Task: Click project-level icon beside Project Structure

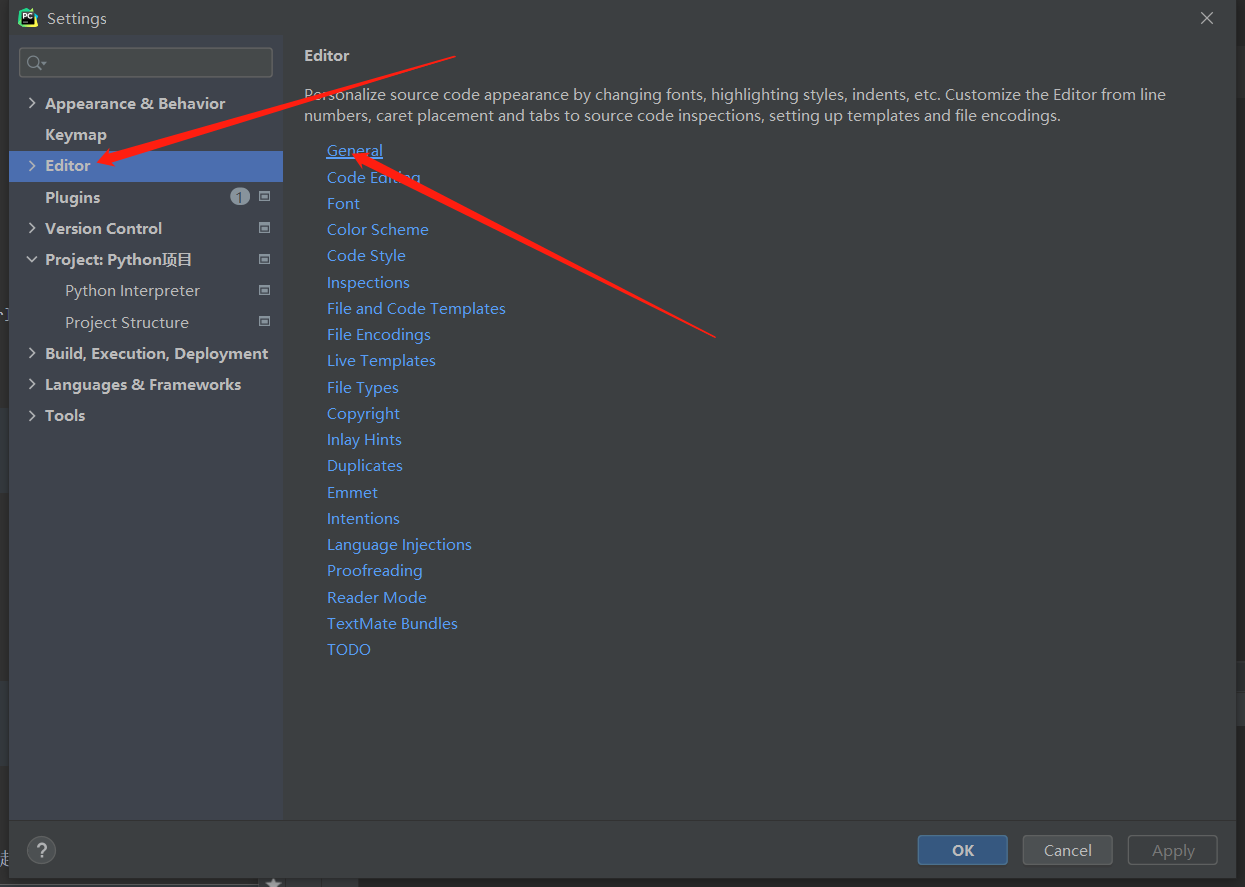Action: click(x=265, y=322)
